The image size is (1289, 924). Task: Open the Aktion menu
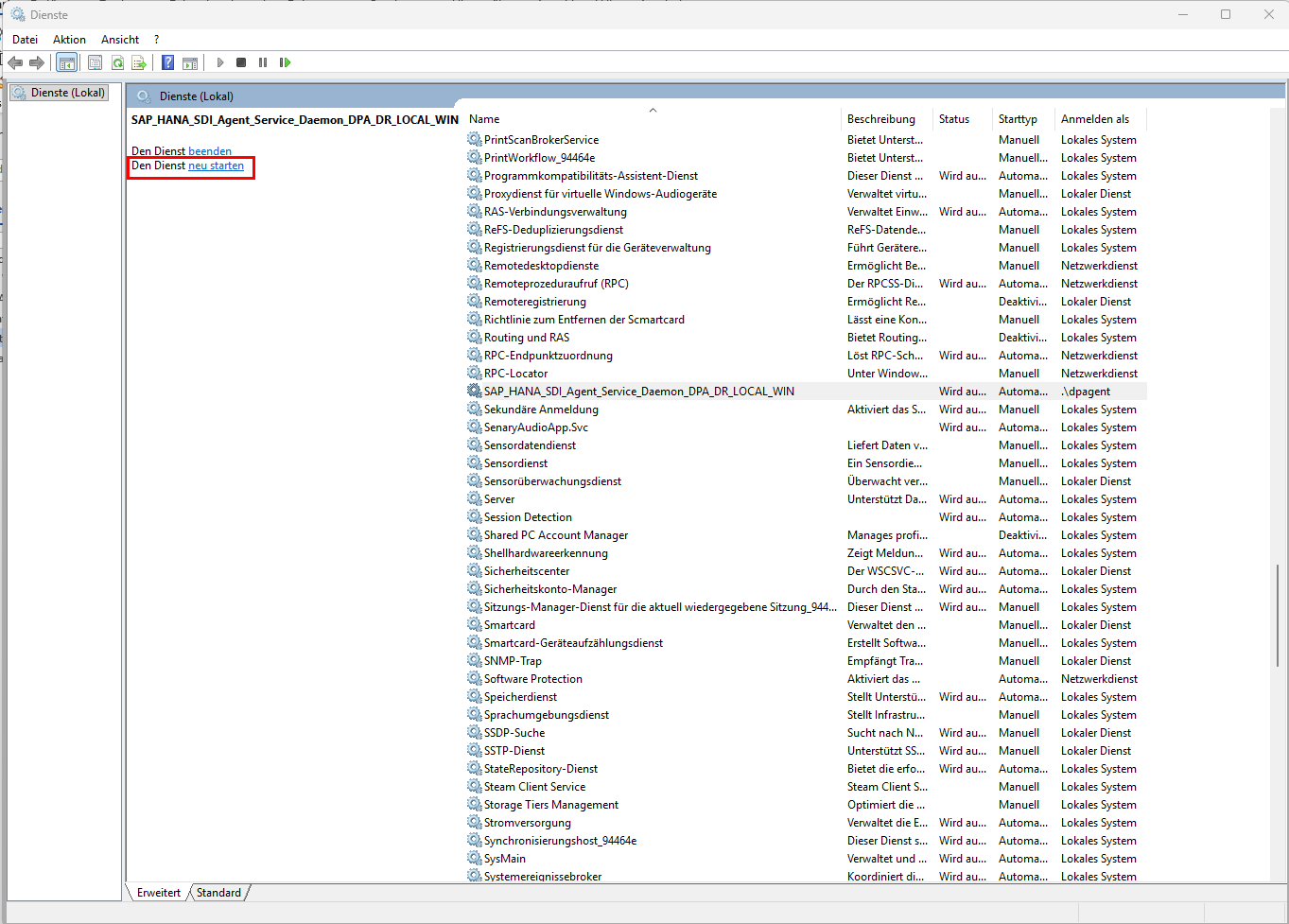pos(69,40)
